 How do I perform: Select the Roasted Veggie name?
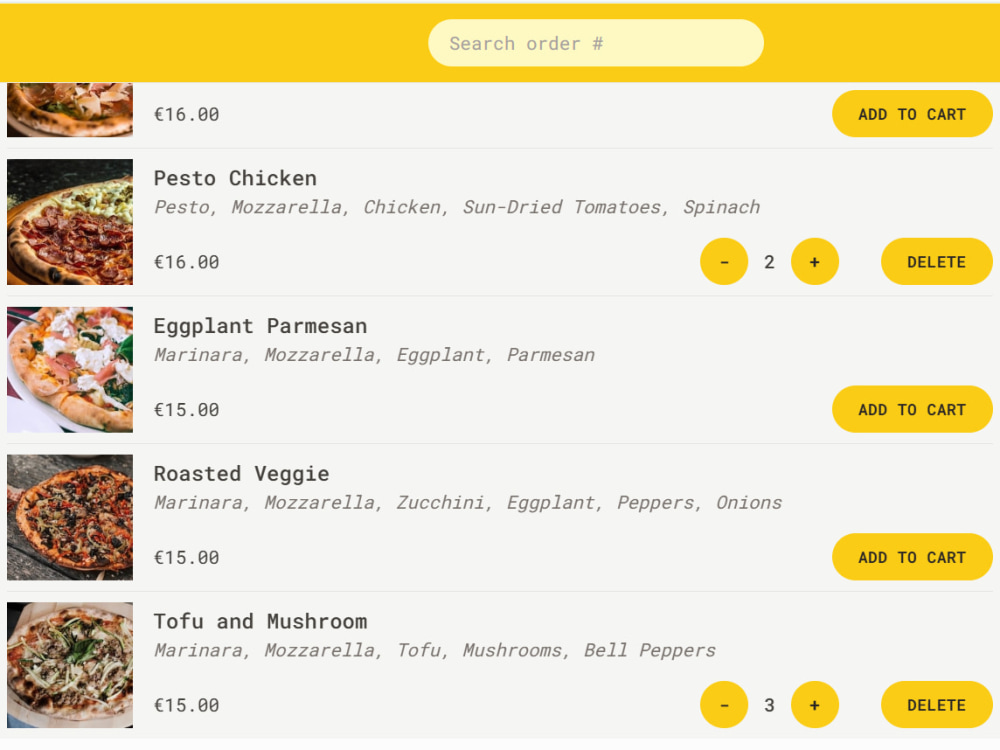[241, 474]
